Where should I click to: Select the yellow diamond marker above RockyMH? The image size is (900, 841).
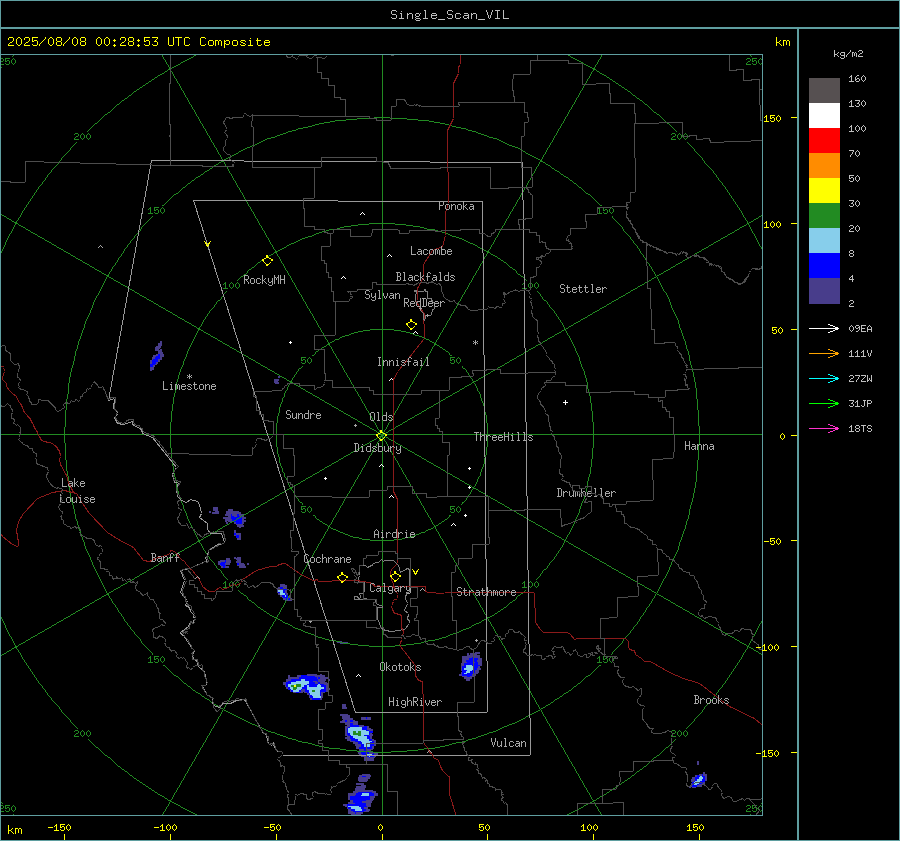tap(267, 261)
